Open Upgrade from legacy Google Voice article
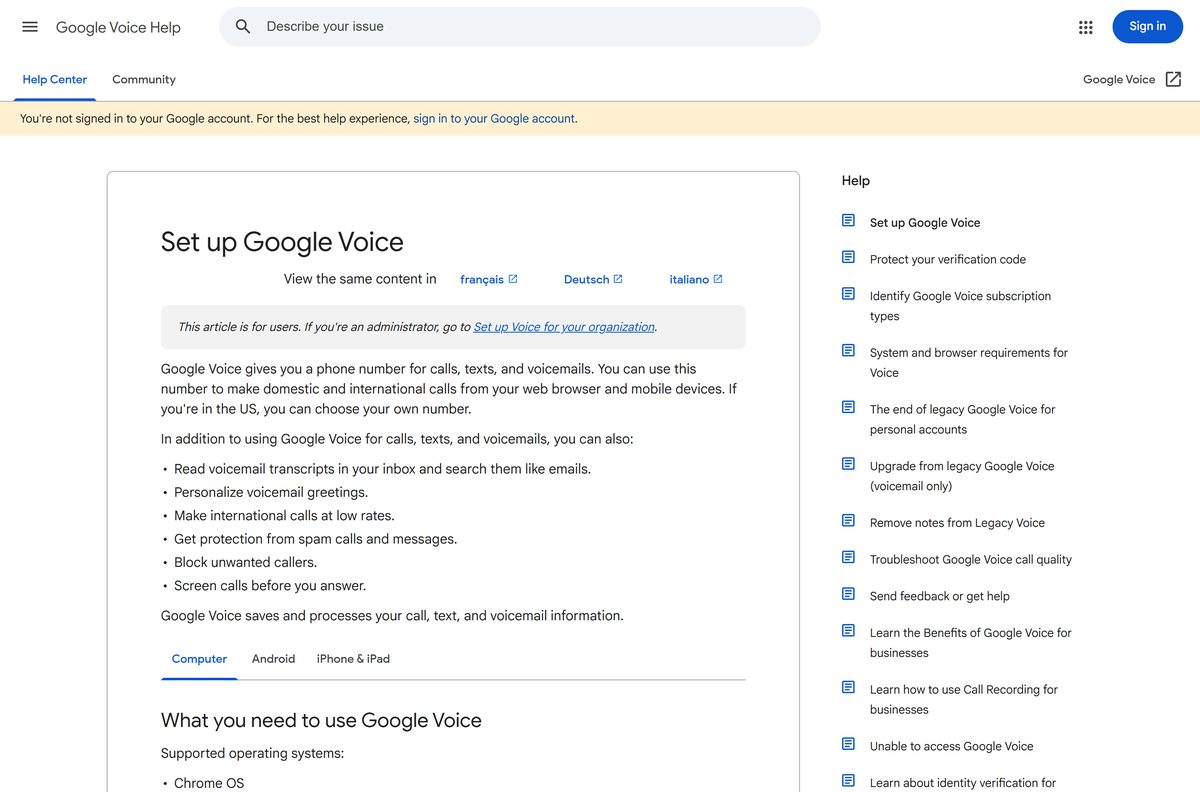Screen dimensions: 1200x792 [x=961, y=476]
